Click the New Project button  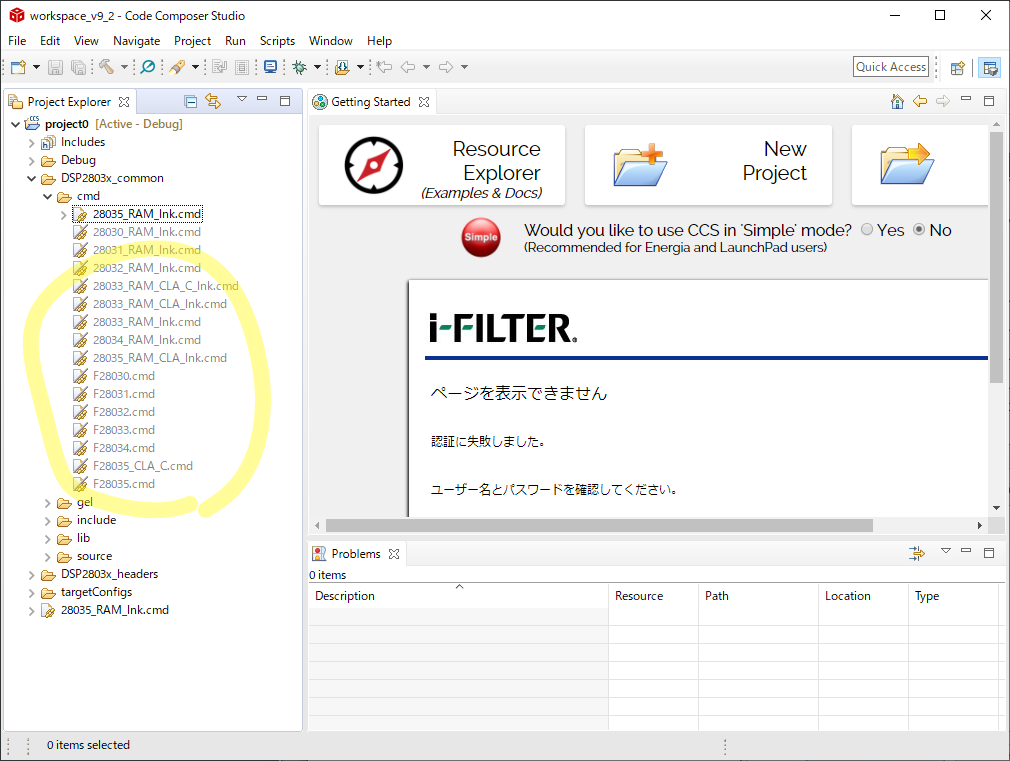coord(710,165)
